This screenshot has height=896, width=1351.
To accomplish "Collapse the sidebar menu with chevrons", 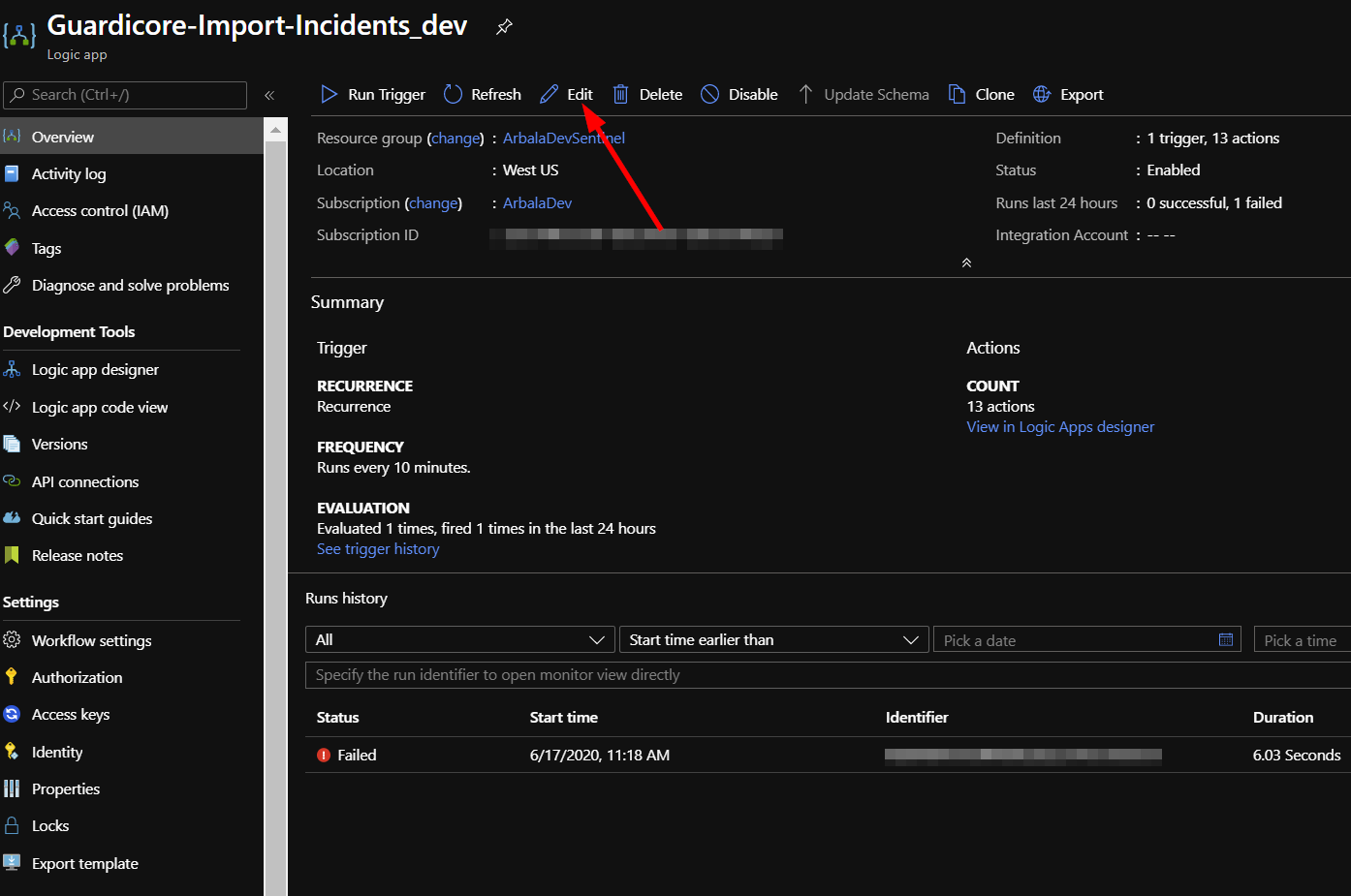I will pyautogui.click(x=269, y=95).
